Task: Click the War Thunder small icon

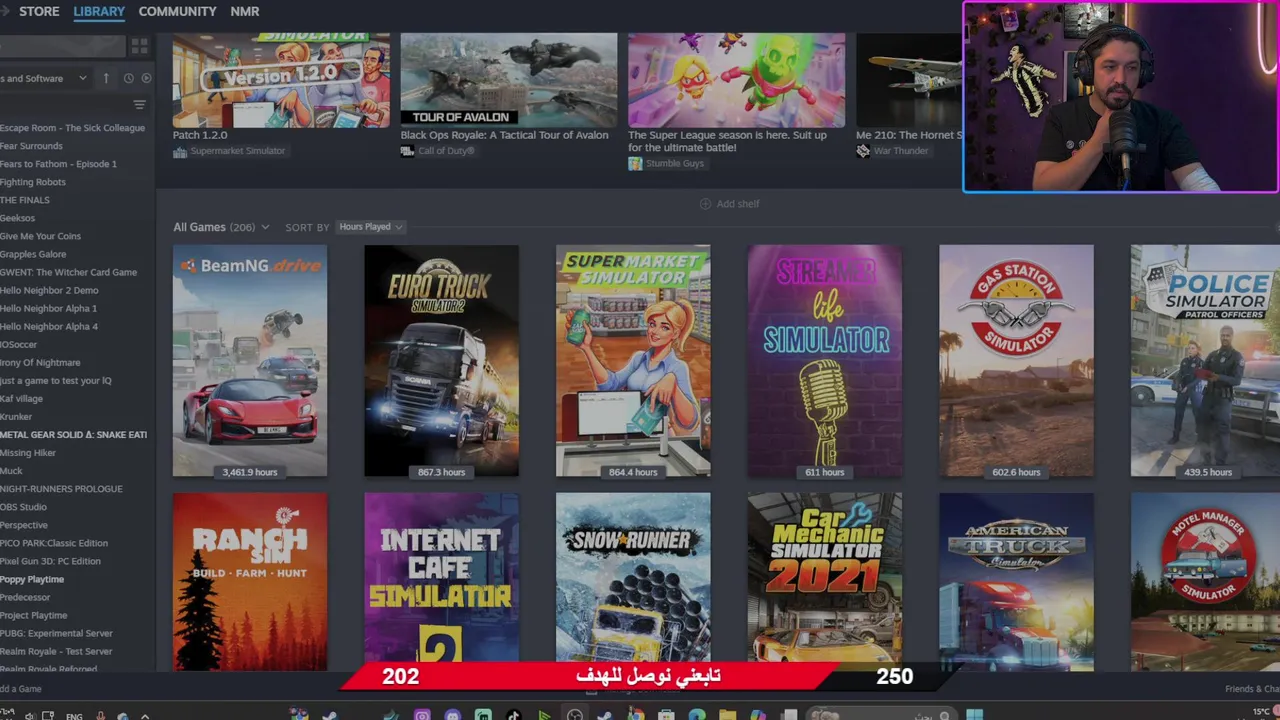Action: (863, 151)
